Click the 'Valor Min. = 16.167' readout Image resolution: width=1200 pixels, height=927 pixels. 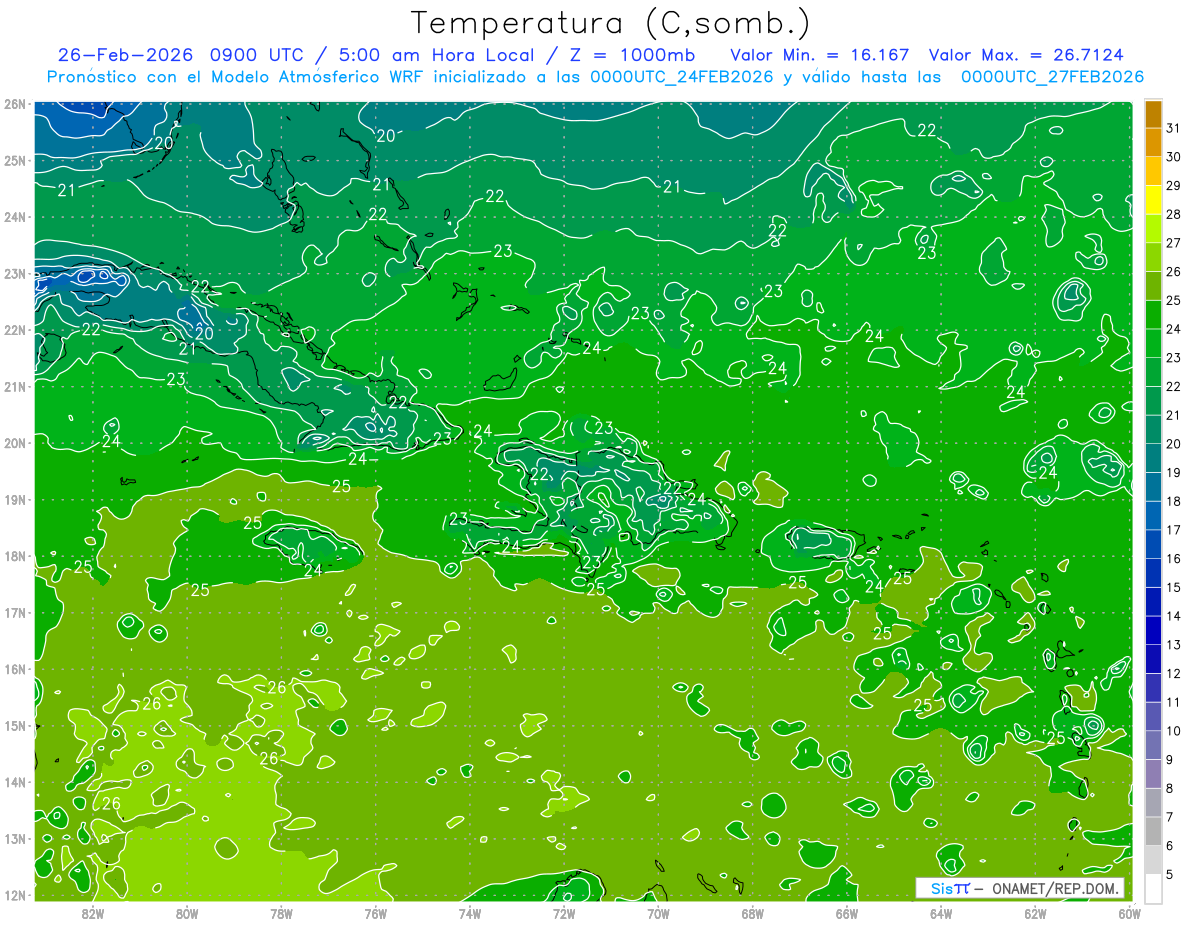(x=819, y=54)
